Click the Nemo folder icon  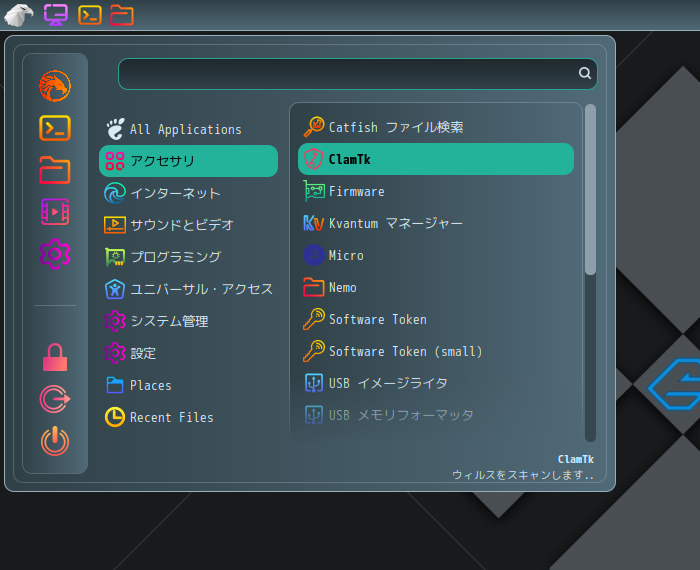pos(314,287)
